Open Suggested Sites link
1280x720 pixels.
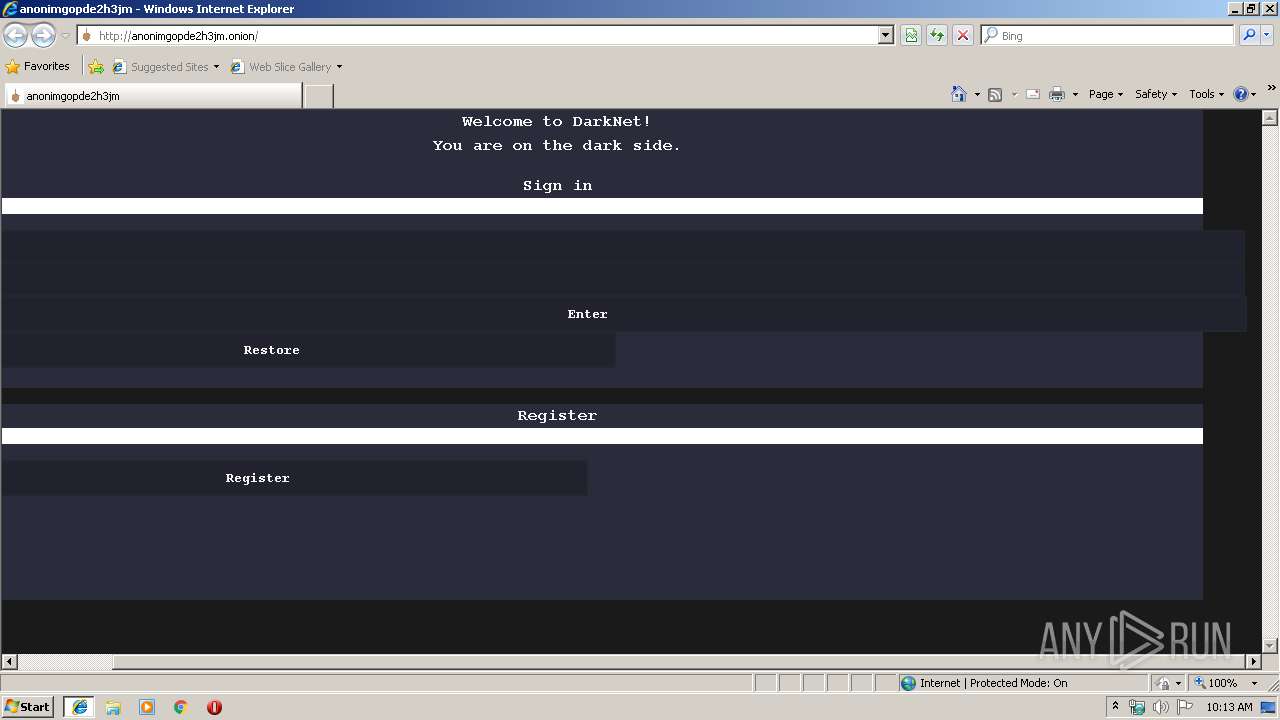(x=165, y=67)
